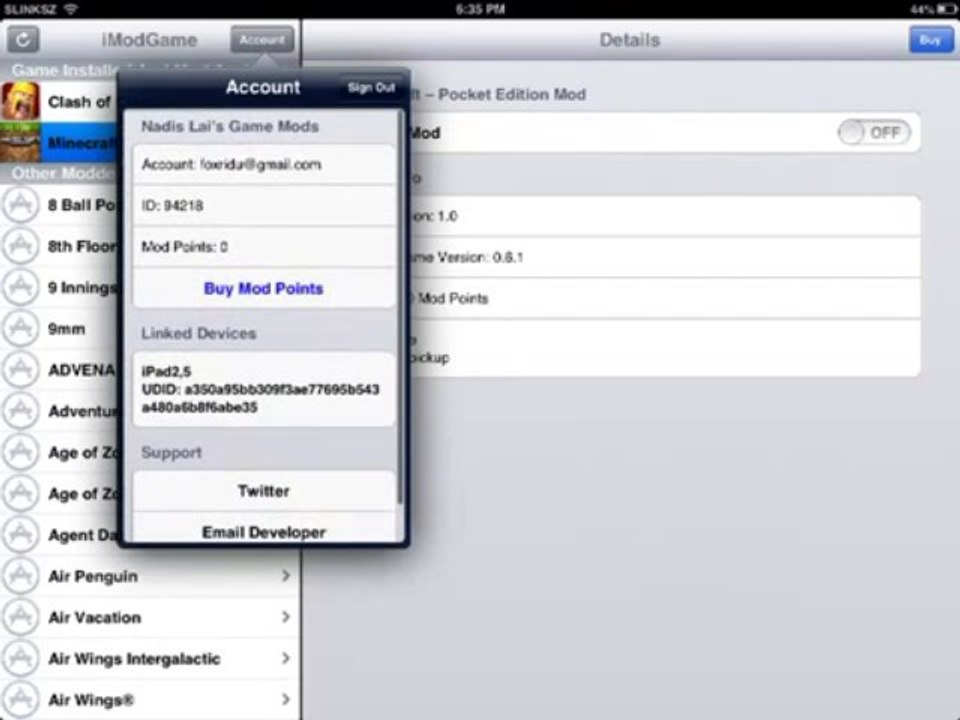Tap the Air Wings Intergalactic list label

(134, 659)
